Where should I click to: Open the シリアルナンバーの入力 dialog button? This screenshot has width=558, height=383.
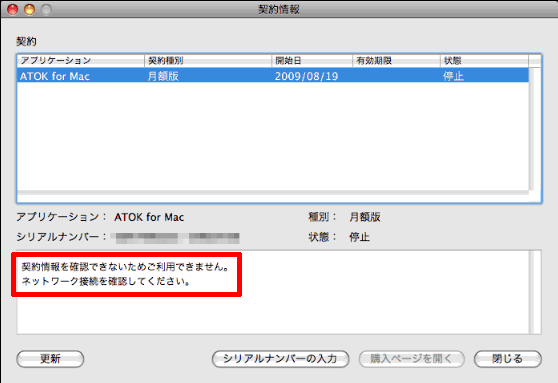tap(280, 359)
